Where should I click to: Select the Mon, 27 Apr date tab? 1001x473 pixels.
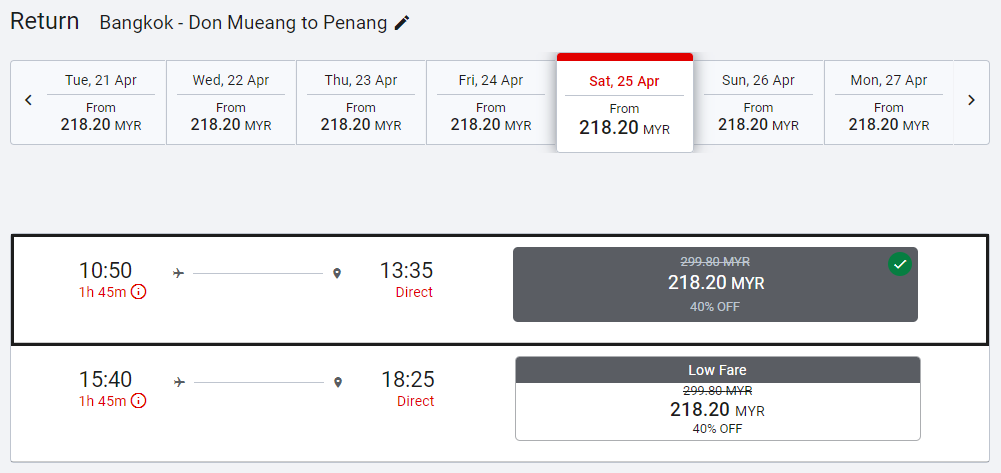point(889,103)
